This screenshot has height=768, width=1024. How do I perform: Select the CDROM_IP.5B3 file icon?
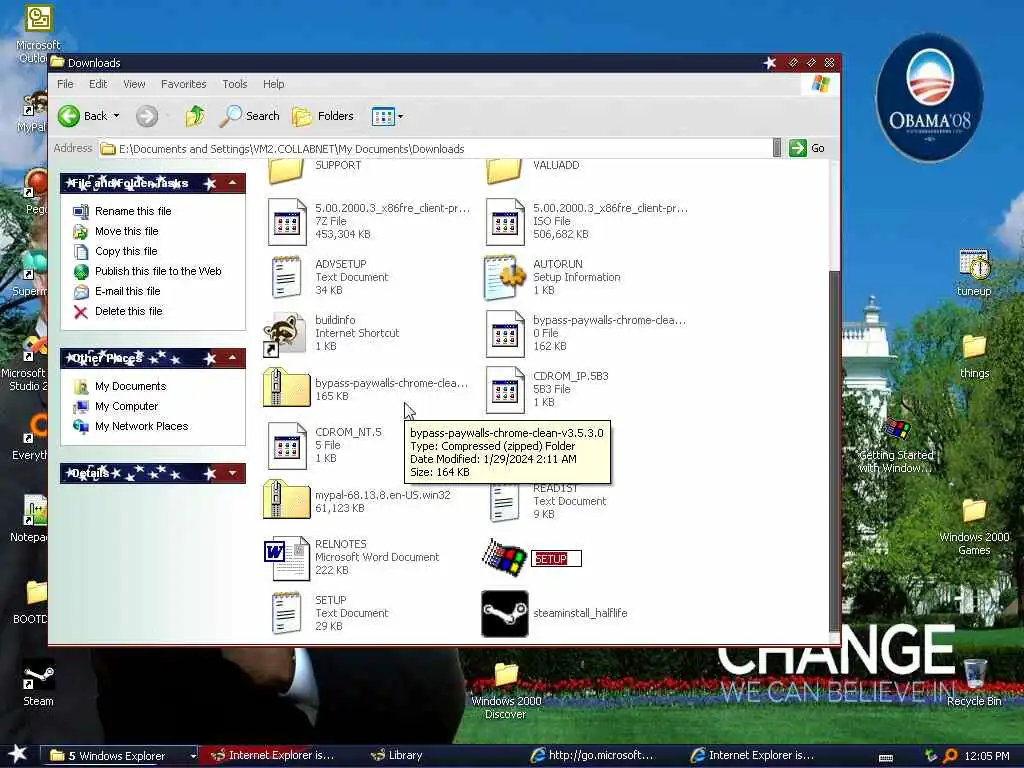click(x=505, y=390)
